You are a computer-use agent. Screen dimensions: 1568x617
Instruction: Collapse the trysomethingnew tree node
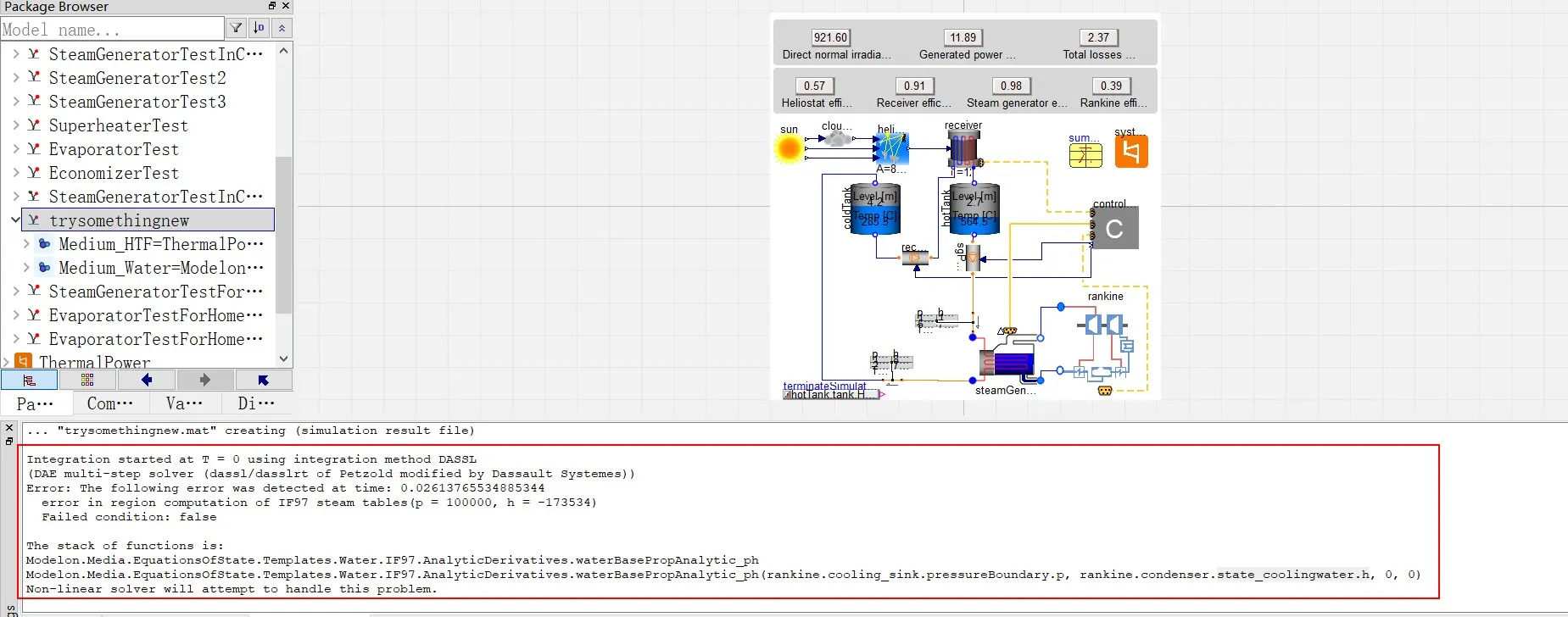(x=15, y=220)
